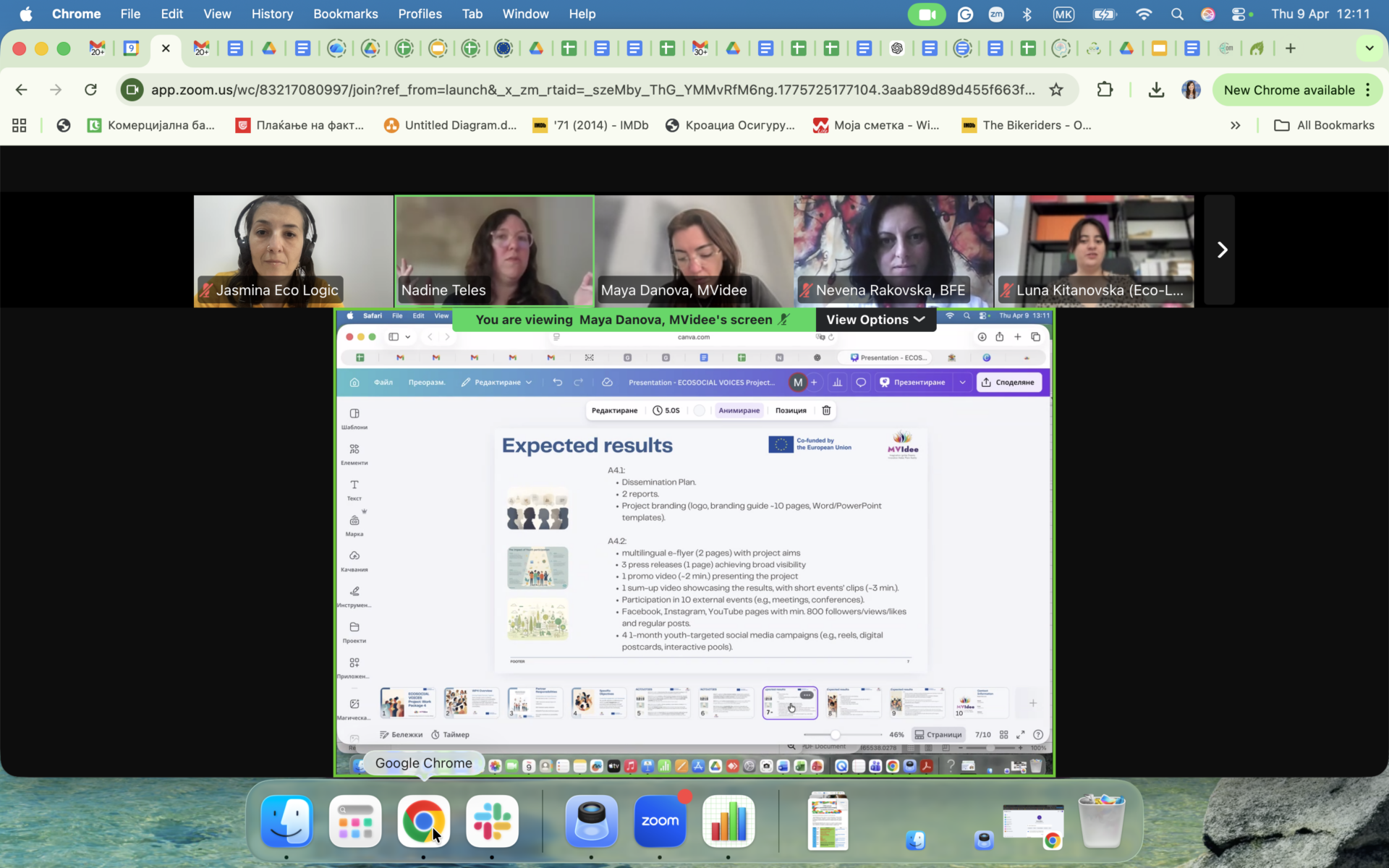Open Launchpad from the Dock
Viewport: 1389px width, 868px height.
coord(354,821)
